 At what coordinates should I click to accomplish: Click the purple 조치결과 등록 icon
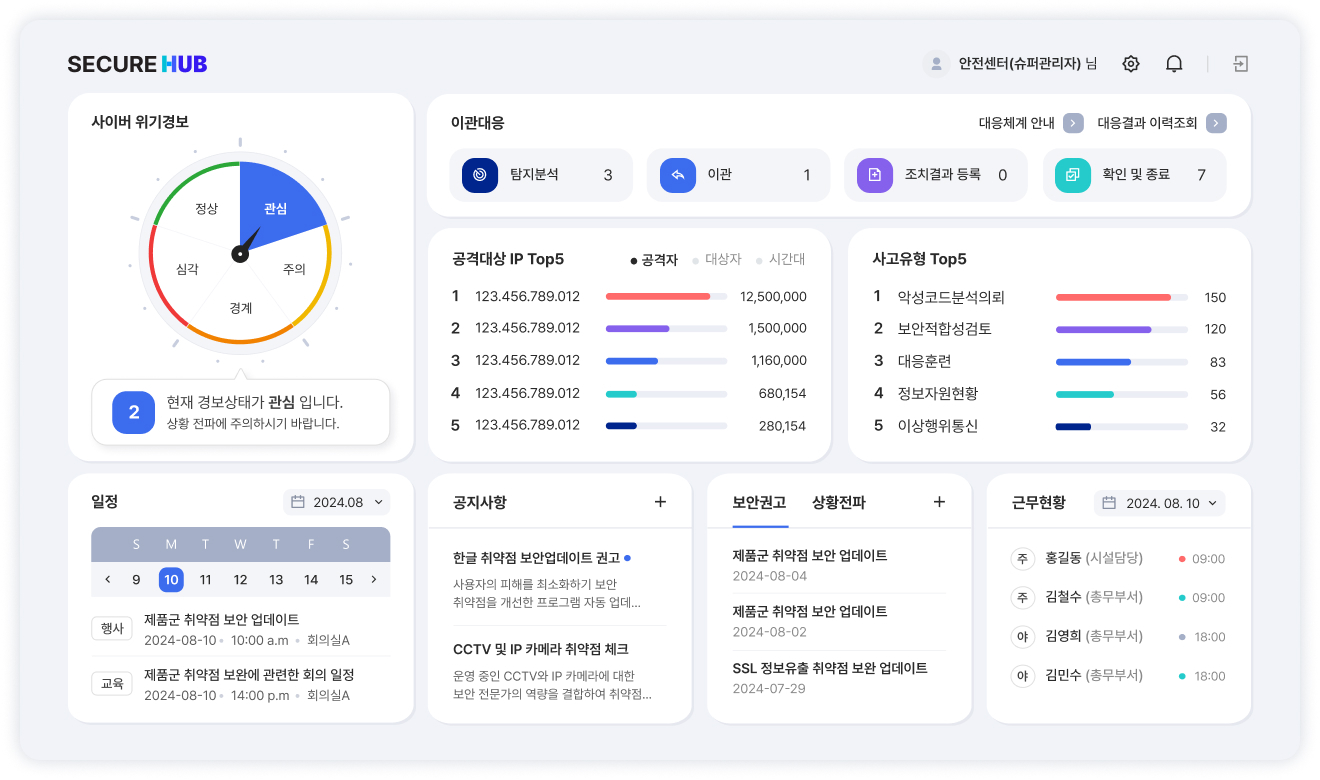875,175
